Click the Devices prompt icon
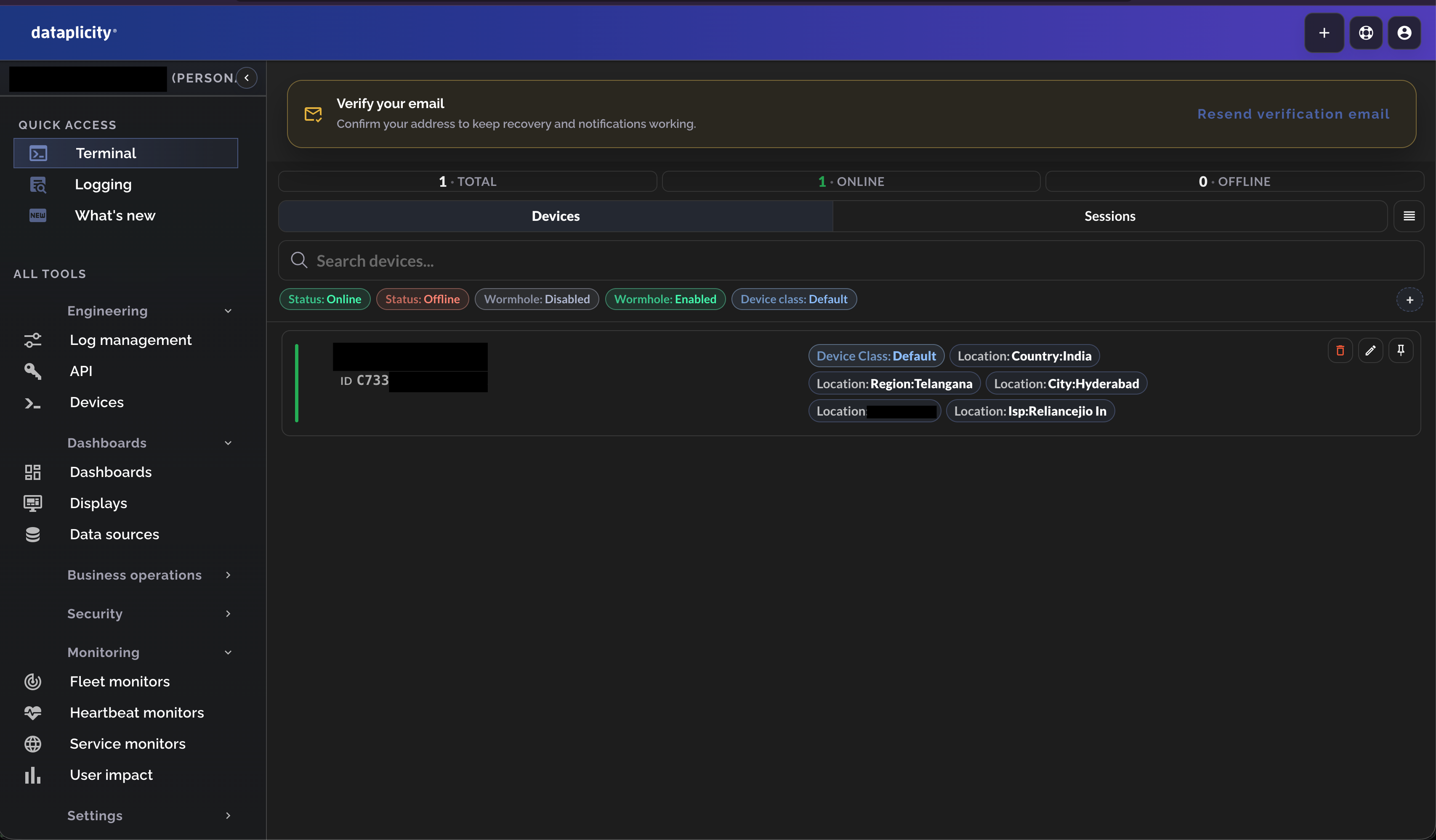The image size is (1436, 840). point(32,403)
